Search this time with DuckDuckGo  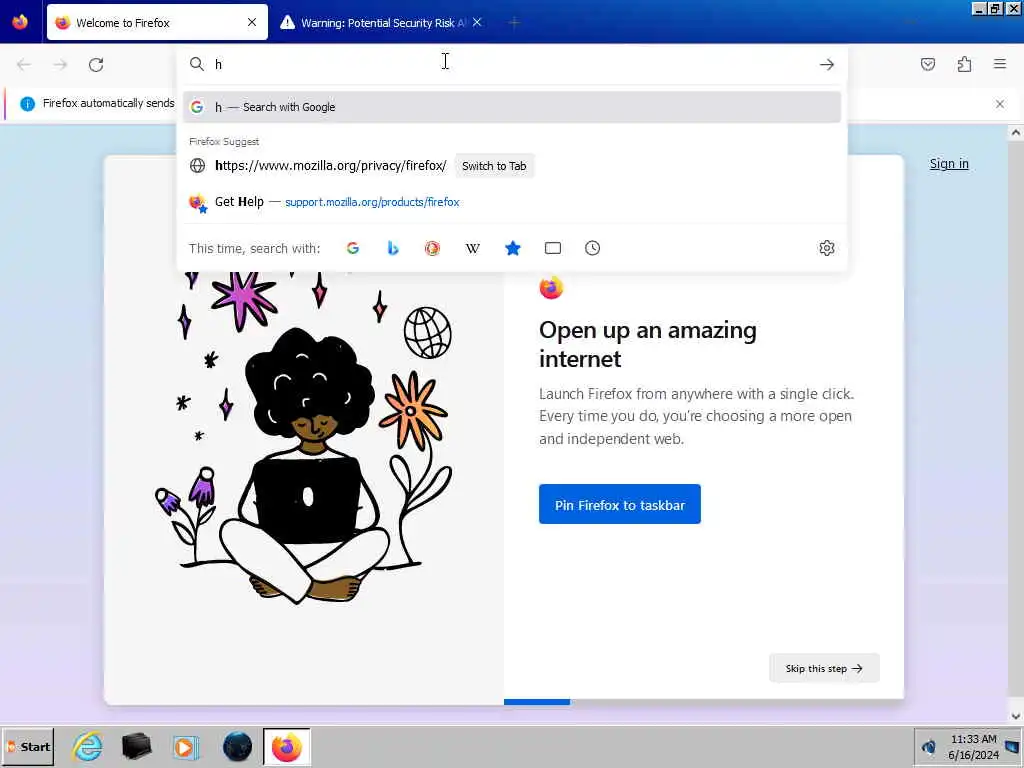(x=432, y=248)
